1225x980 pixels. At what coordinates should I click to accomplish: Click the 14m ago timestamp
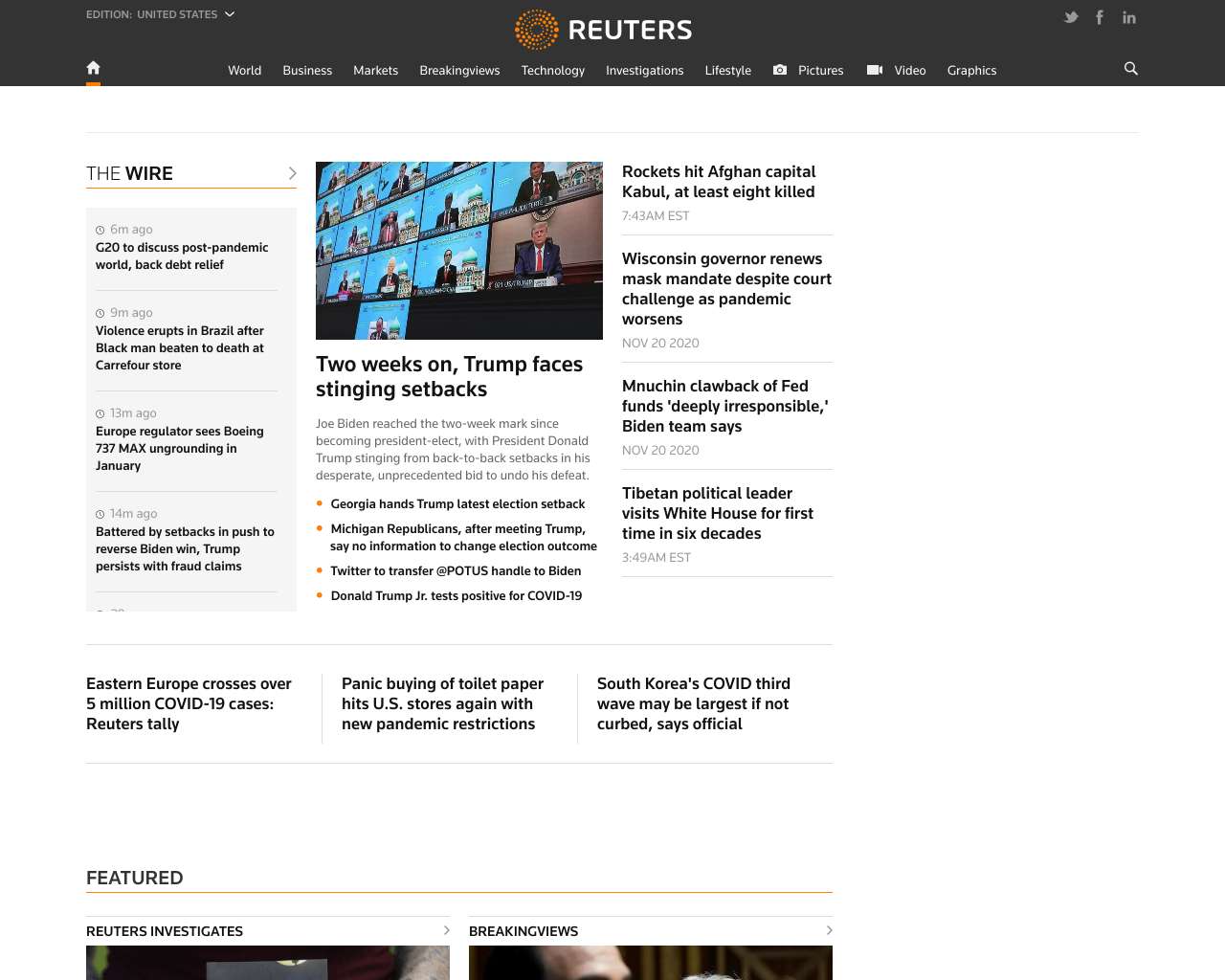tap(133, 514)
